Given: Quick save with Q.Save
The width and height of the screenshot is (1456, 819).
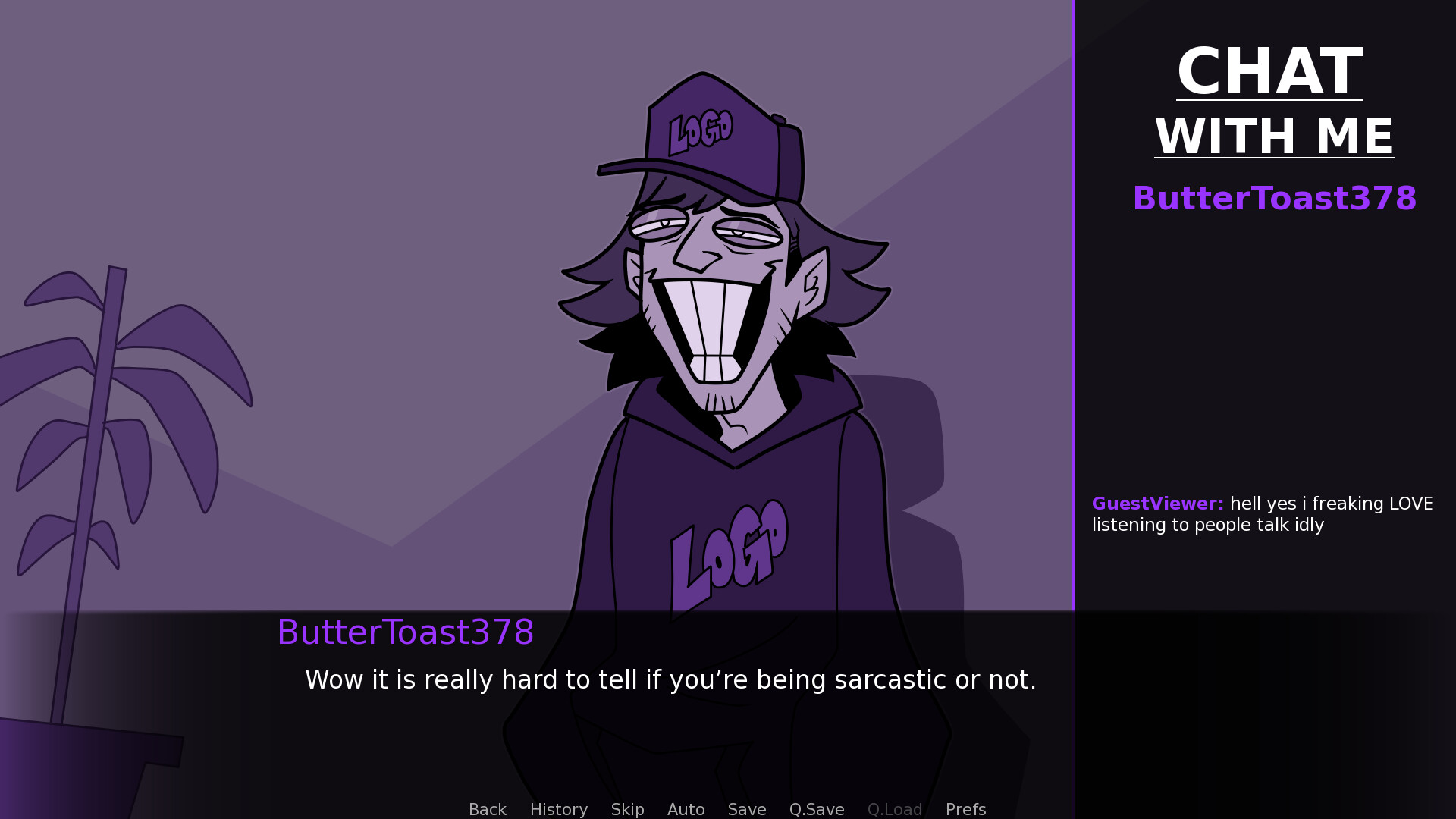Looking at the screenshot, I should (x=817, y=809).
